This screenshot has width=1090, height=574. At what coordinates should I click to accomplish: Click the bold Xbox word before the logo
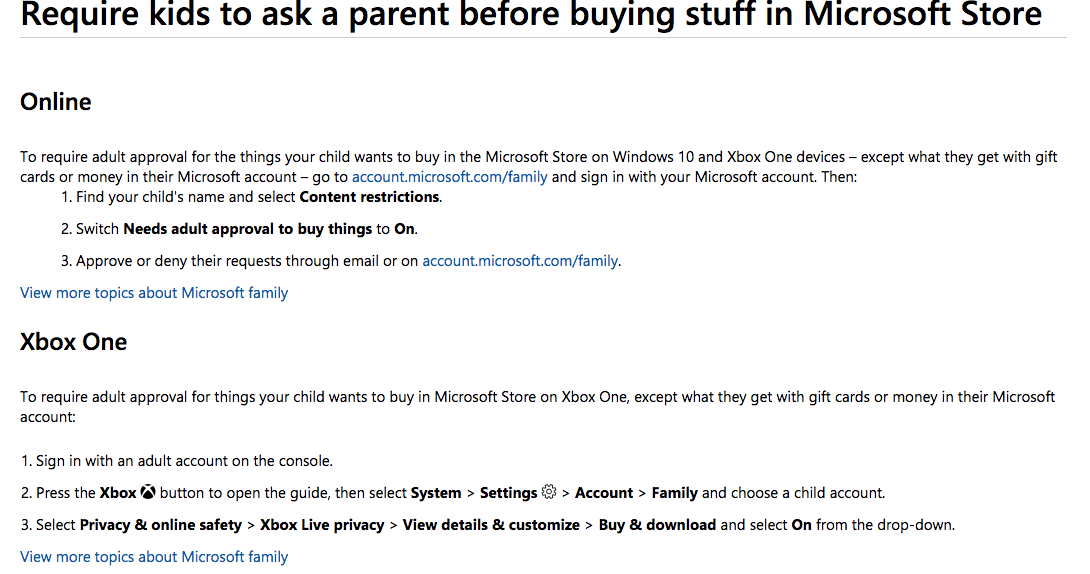pos(118,493)
